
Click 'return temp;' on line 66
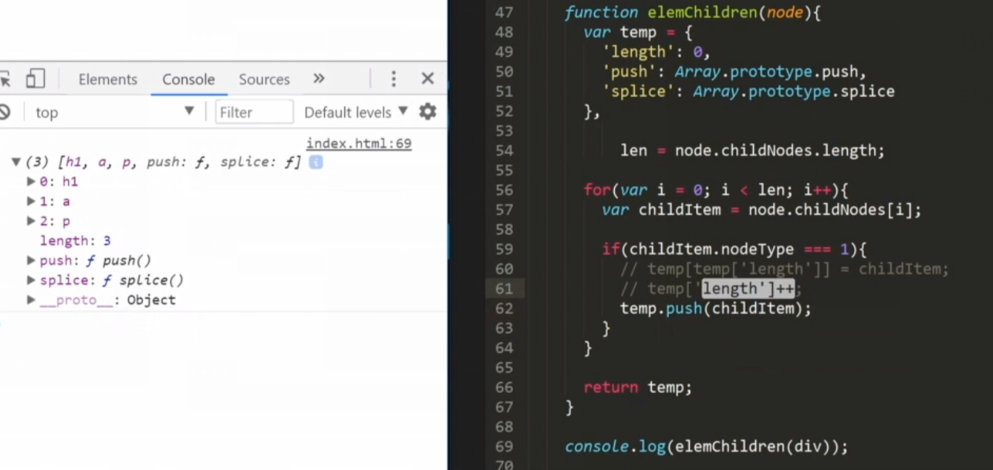point(638,387)
